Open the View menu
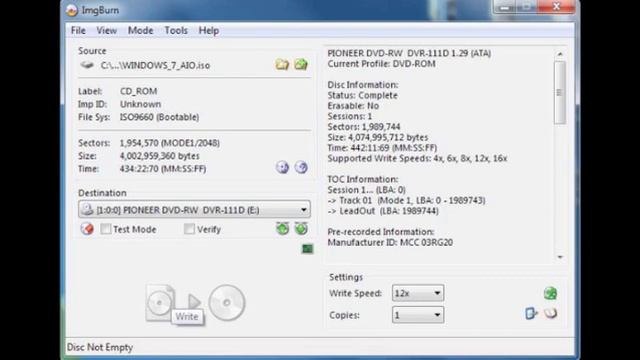The image size is (640, 360). (107, 31)
